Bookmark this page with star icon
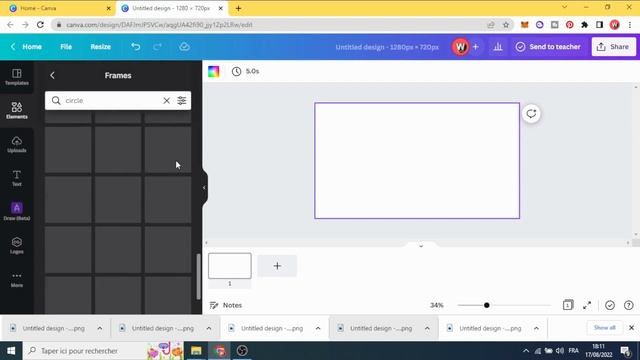This screenshot has width=640, height=360. click(506, 25)
